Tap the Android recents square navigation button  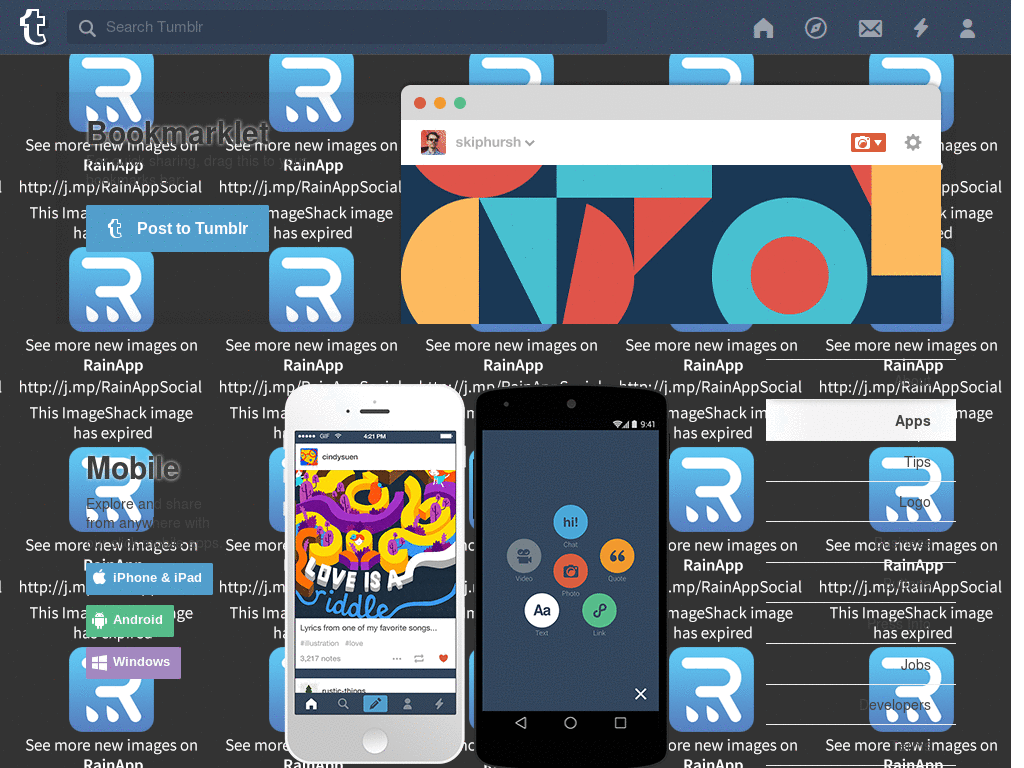tap(620, 723)
